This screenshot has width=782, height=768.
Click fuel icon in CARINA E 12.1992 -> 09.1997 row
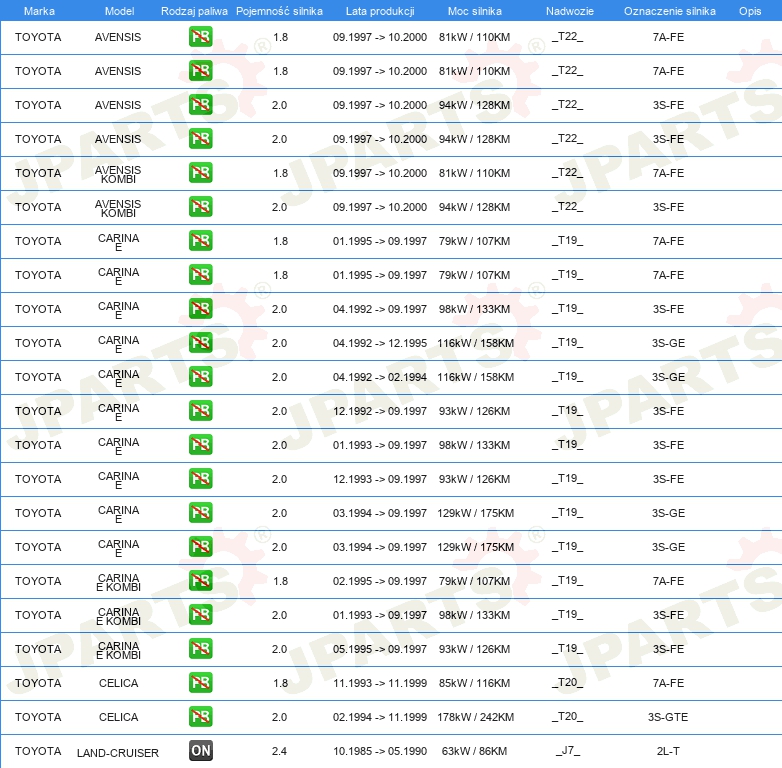200,410
